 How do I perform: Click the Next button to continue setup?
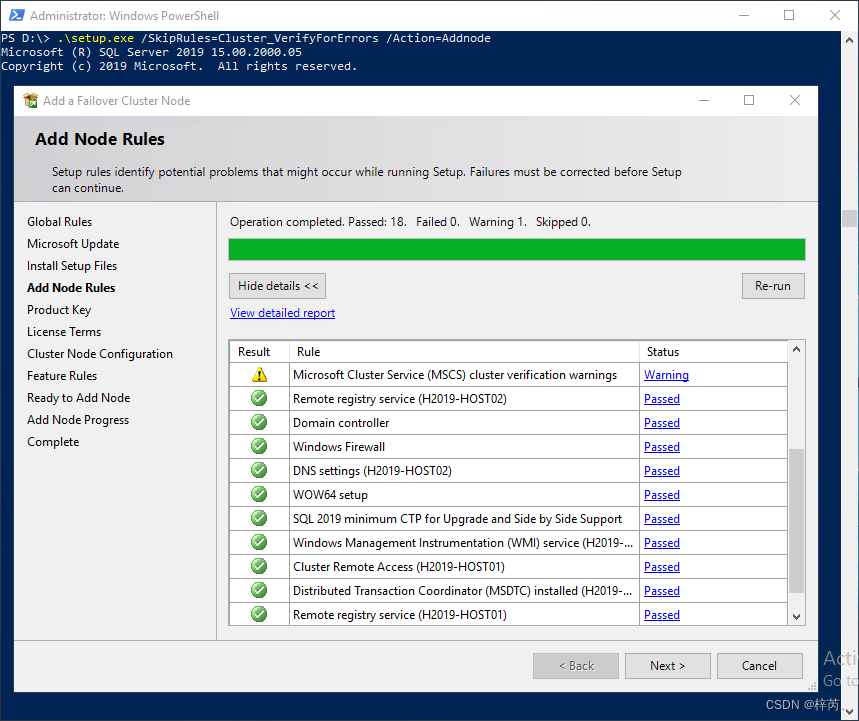point(667,665)
